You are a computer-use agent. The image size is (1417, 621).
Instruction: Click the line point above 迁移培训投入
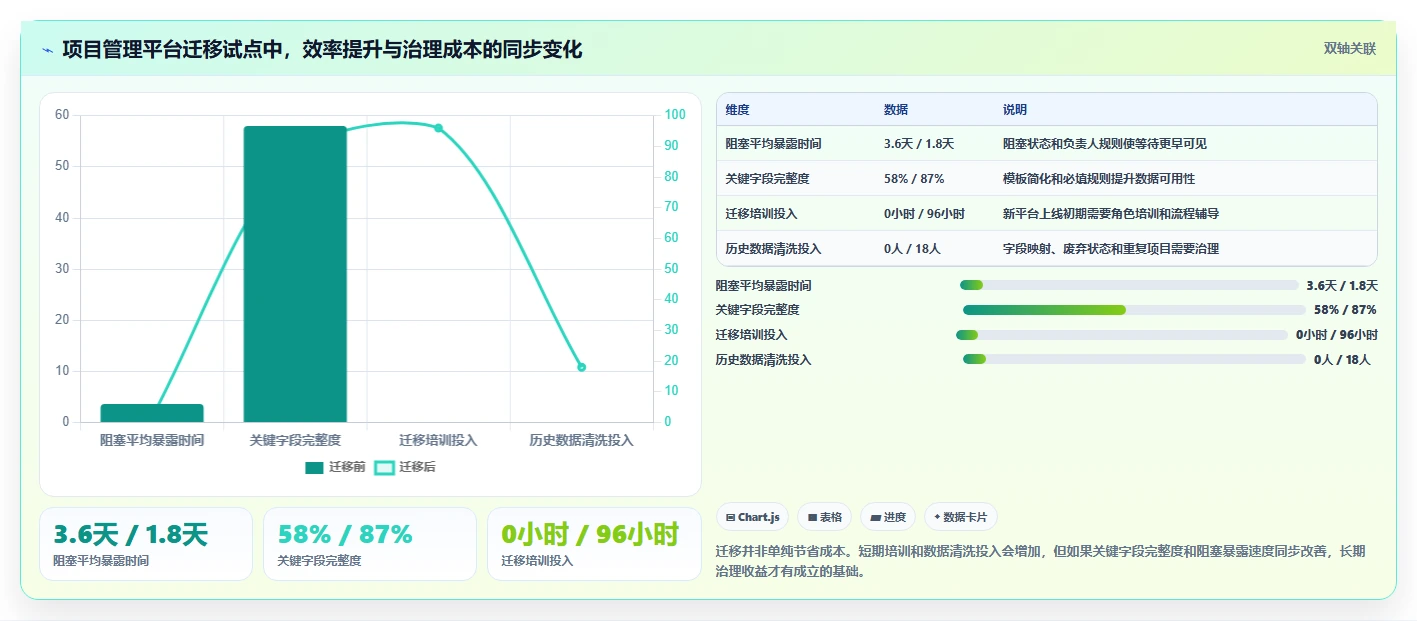pyautogui.click(x=438, y=128)
